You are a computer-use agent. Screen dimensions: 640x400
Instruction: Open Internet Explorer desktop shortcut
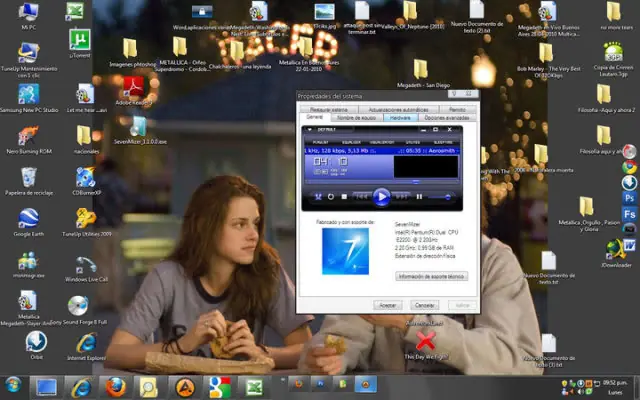86,343
